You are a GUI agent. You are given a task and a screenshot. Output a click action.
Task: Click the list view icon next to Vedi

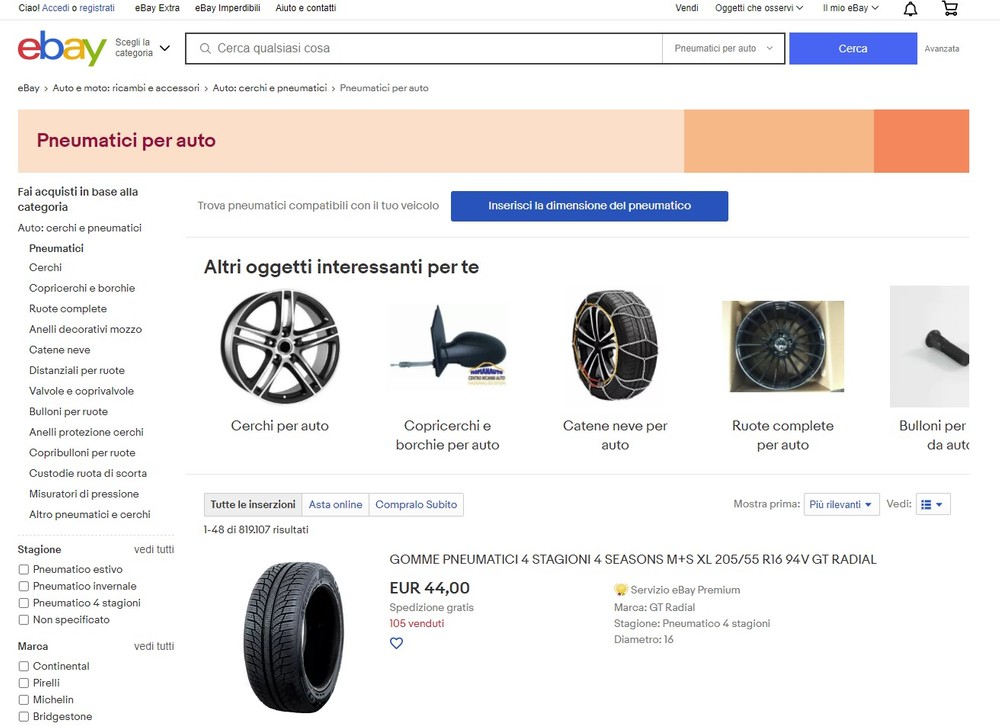932,505
